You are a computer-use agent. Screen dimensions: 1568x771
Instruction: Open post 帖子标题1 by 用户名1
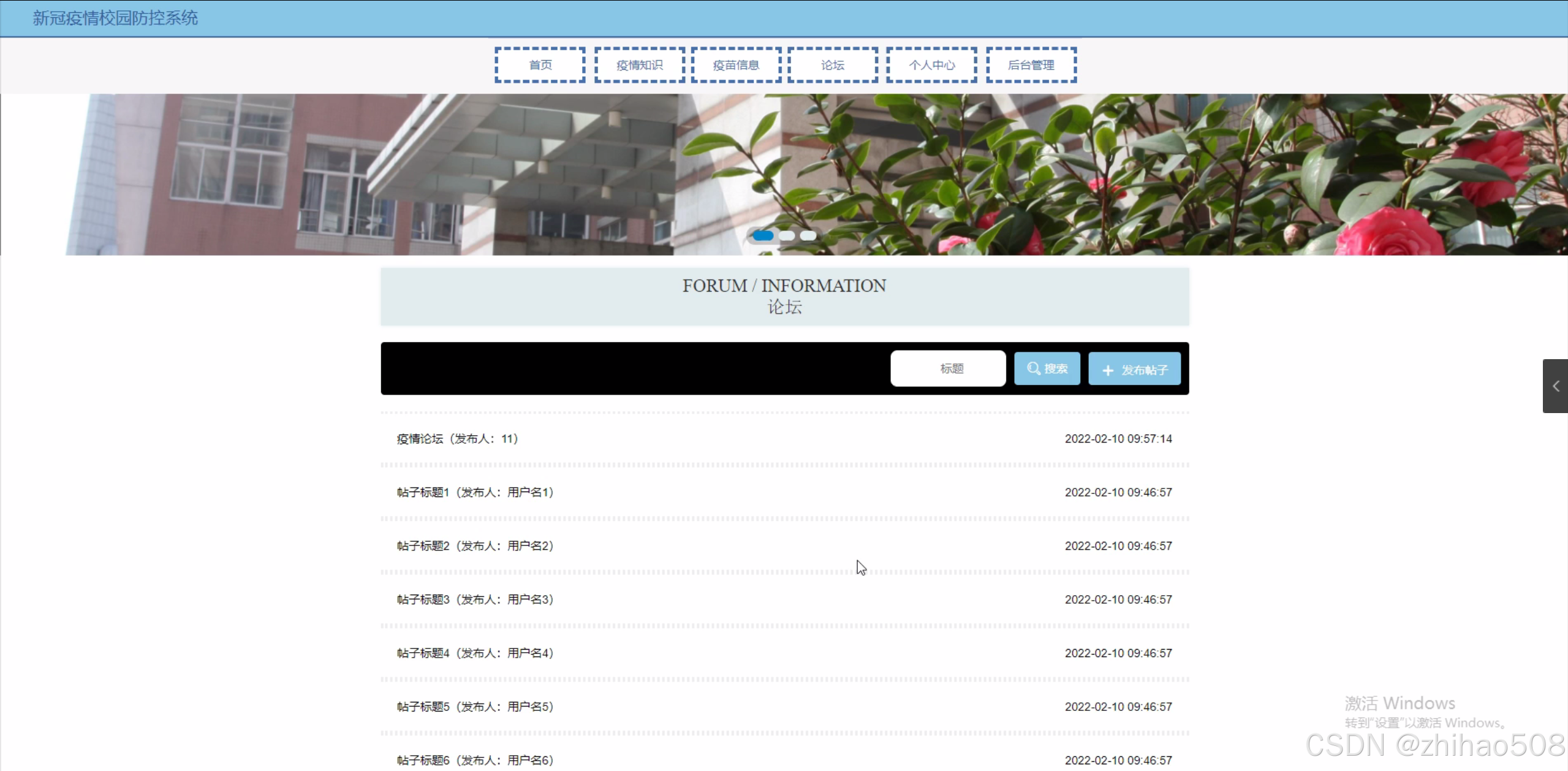[475, 492]
